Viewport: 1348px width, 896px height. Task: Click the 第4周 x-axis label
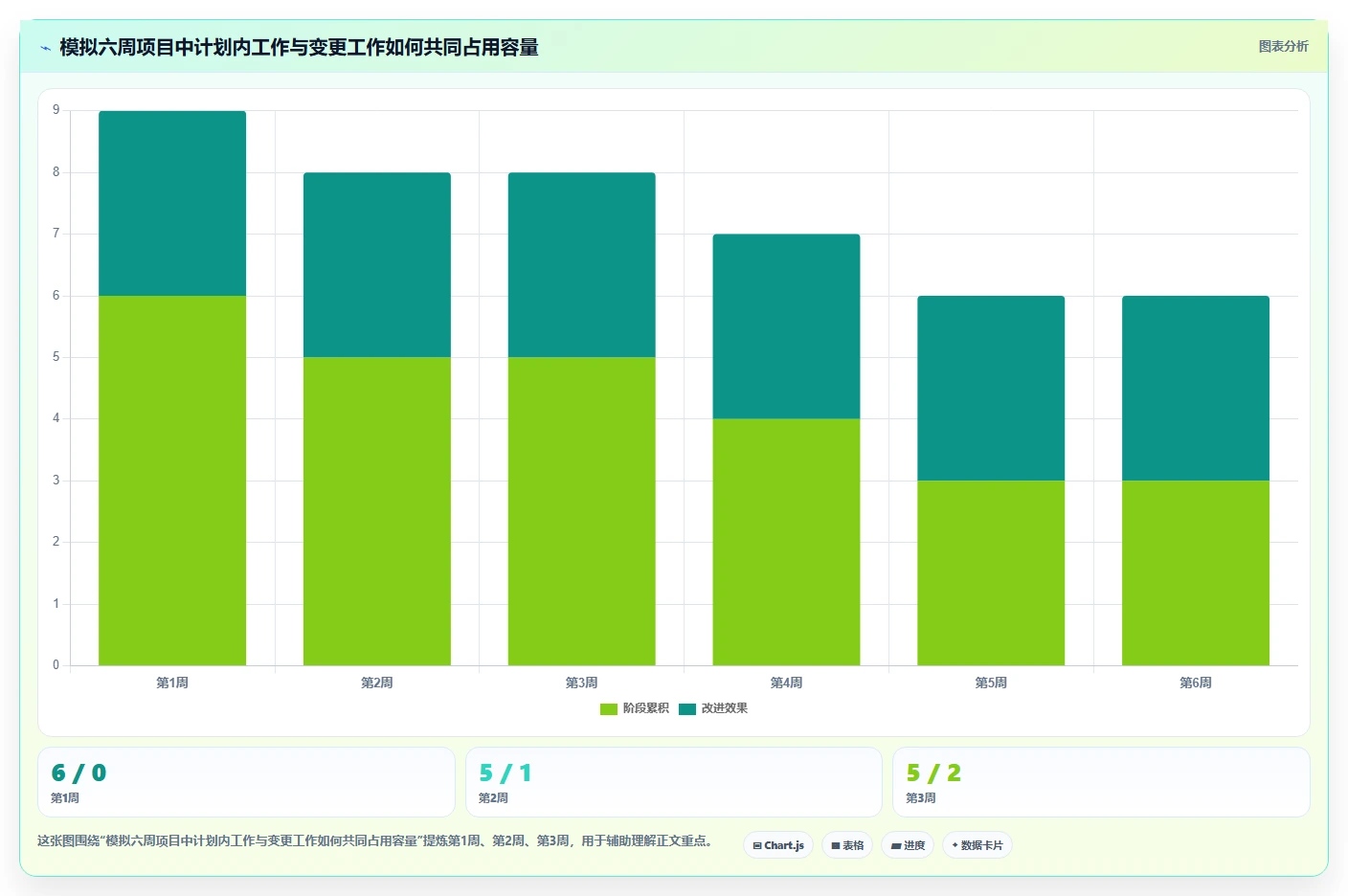pos(786,683)
